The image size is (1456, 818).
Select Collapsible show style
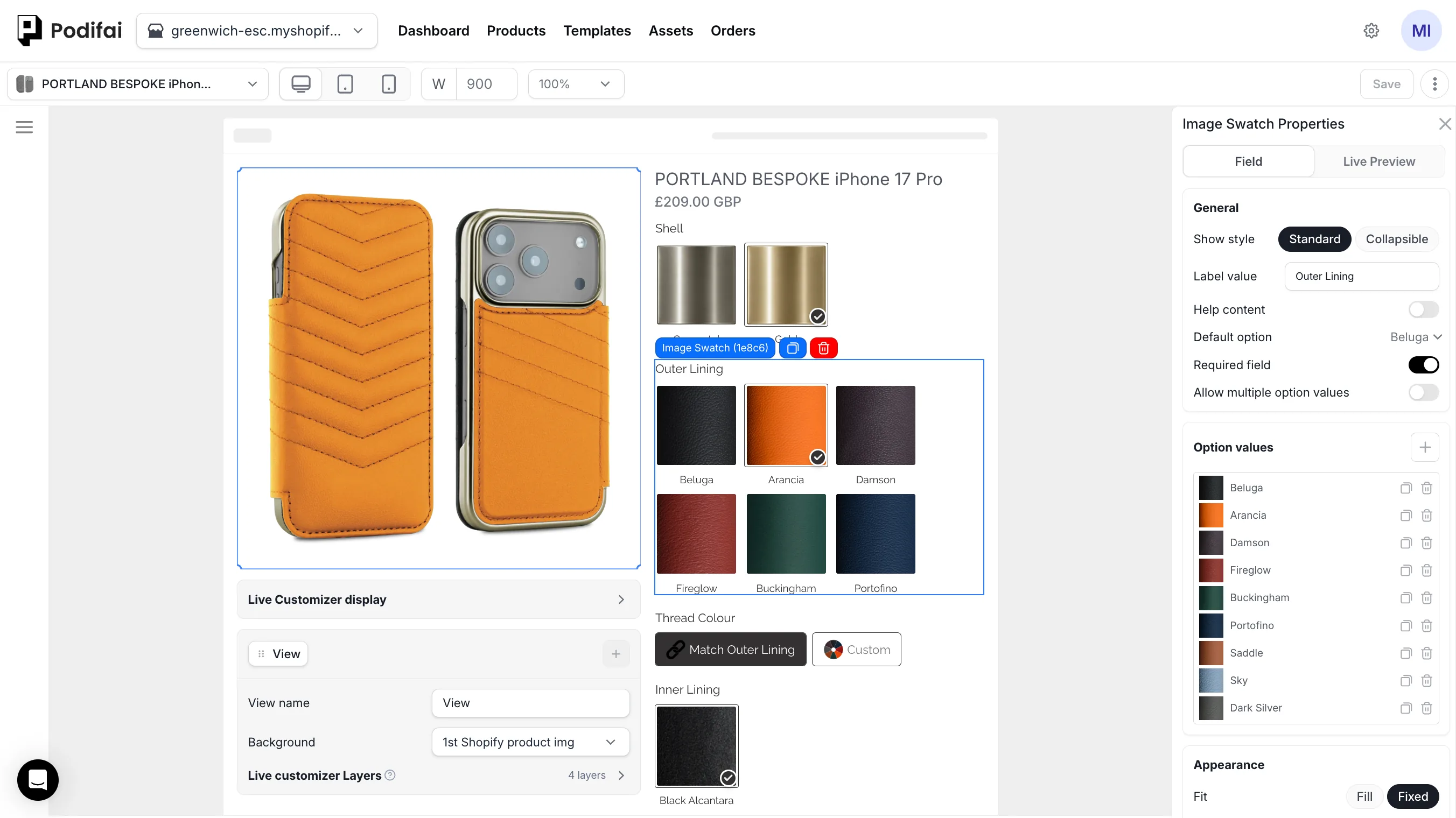point(1397,239)
